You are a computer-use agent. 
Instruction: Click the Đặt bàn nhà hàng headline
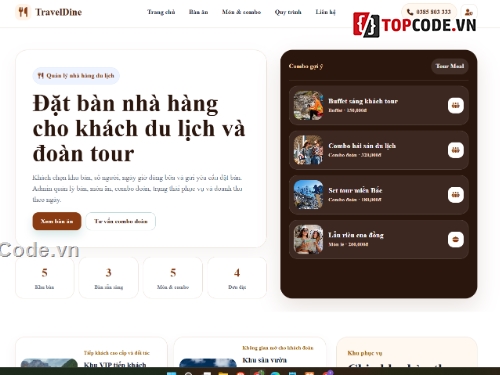[x=139, y=128]
